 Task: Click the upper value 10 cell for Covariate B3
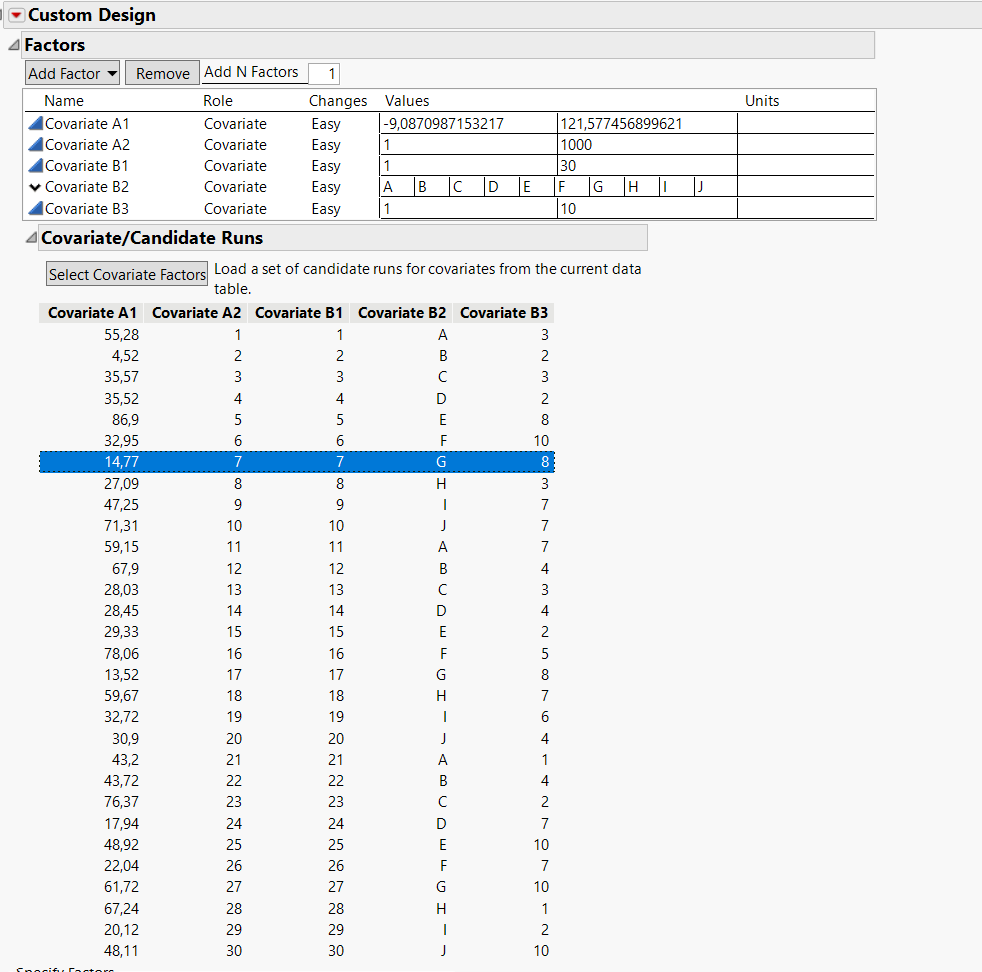click(645, 208)
